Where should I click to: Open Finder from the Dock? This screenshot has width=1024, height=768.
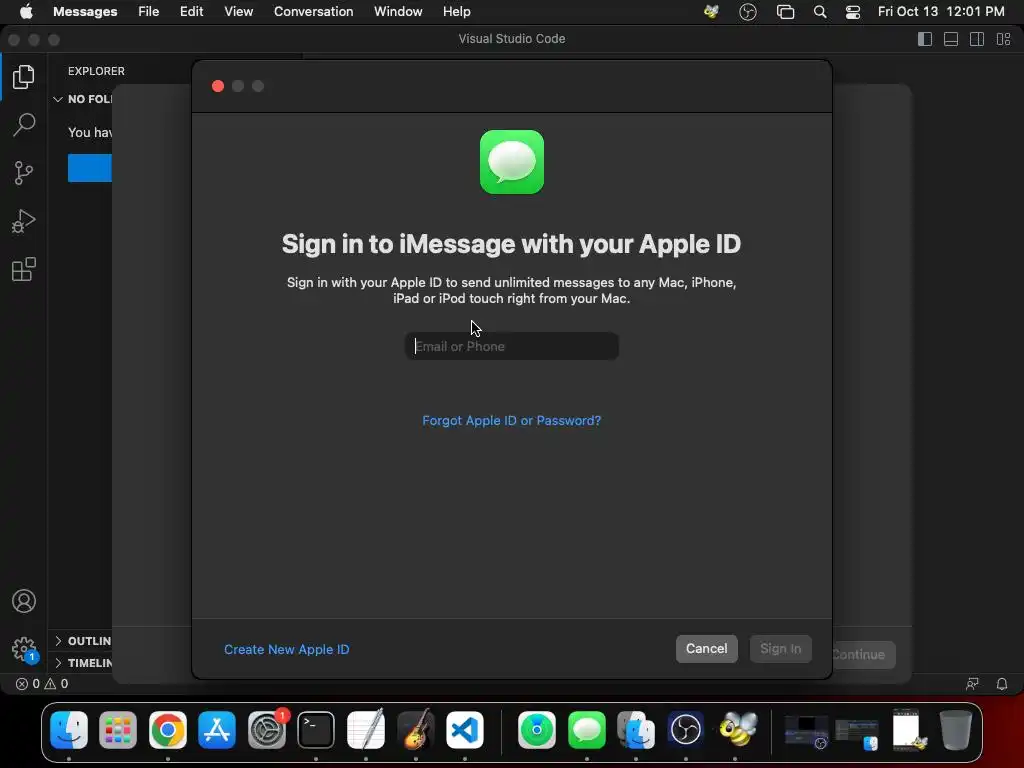tap(69, 729)
